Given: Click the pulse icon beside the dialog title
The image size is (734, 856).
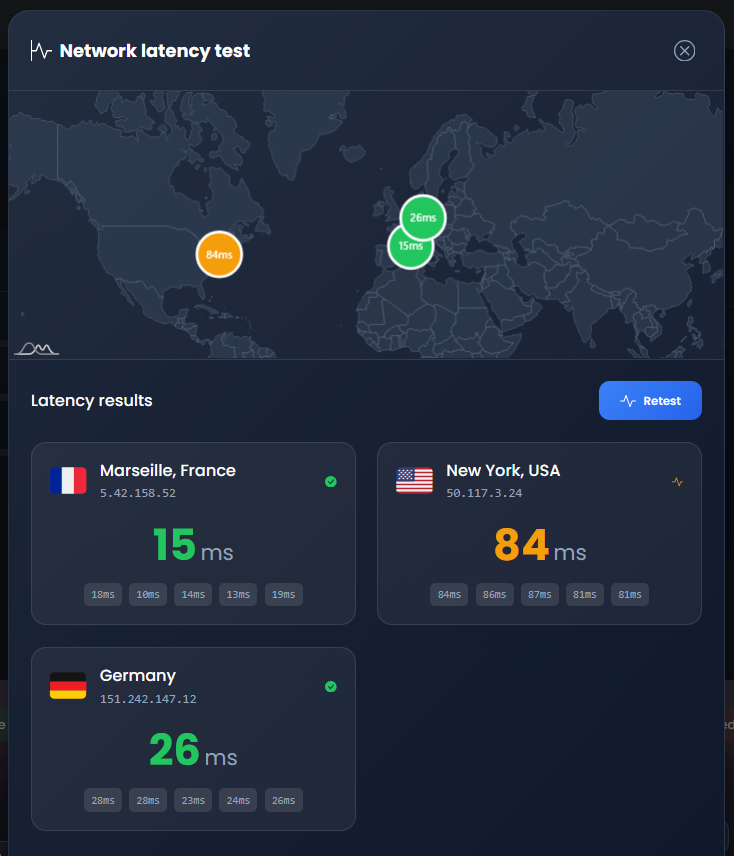Looking at the screenshot, I should pos(41,51).
